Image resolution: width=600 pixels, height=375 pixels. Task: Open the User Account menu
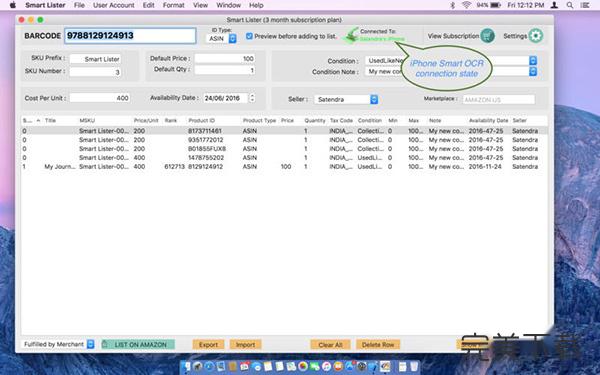tap(114, 5)
